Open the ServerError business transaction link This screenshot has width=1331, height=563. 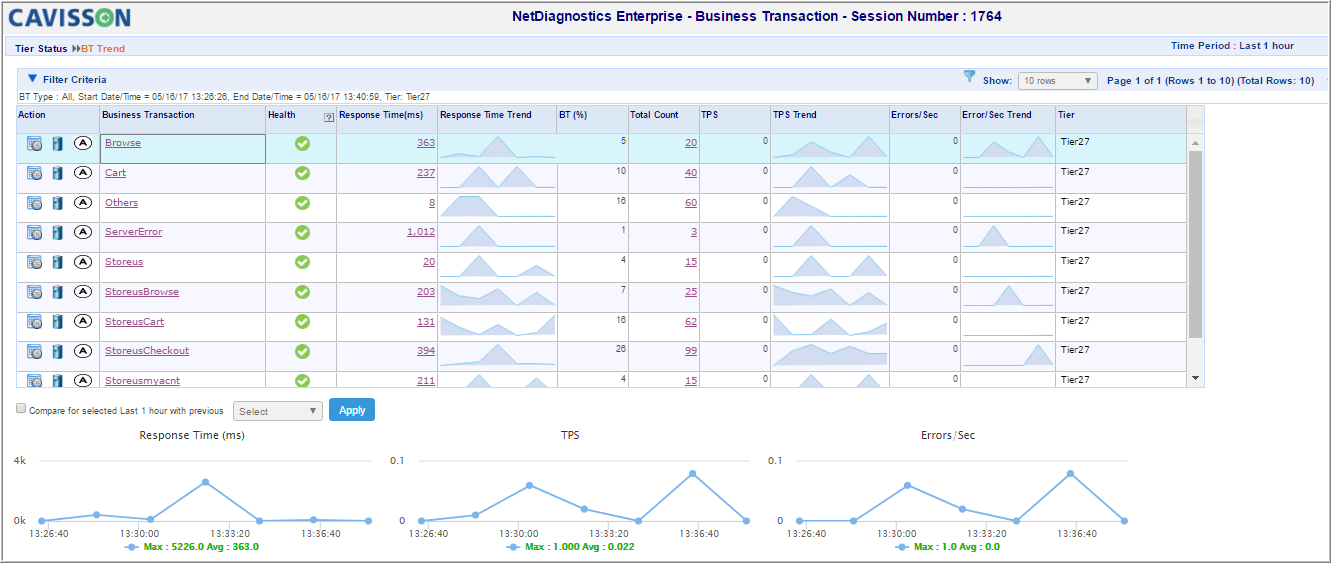[x=133, y=232]
